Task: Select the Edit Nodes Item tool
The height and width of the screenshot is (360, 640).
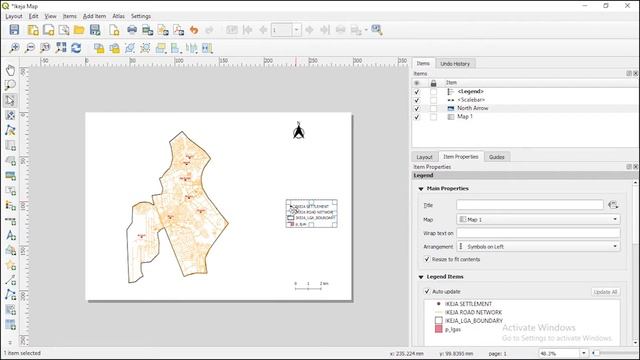Action: (x=10, y=130)
